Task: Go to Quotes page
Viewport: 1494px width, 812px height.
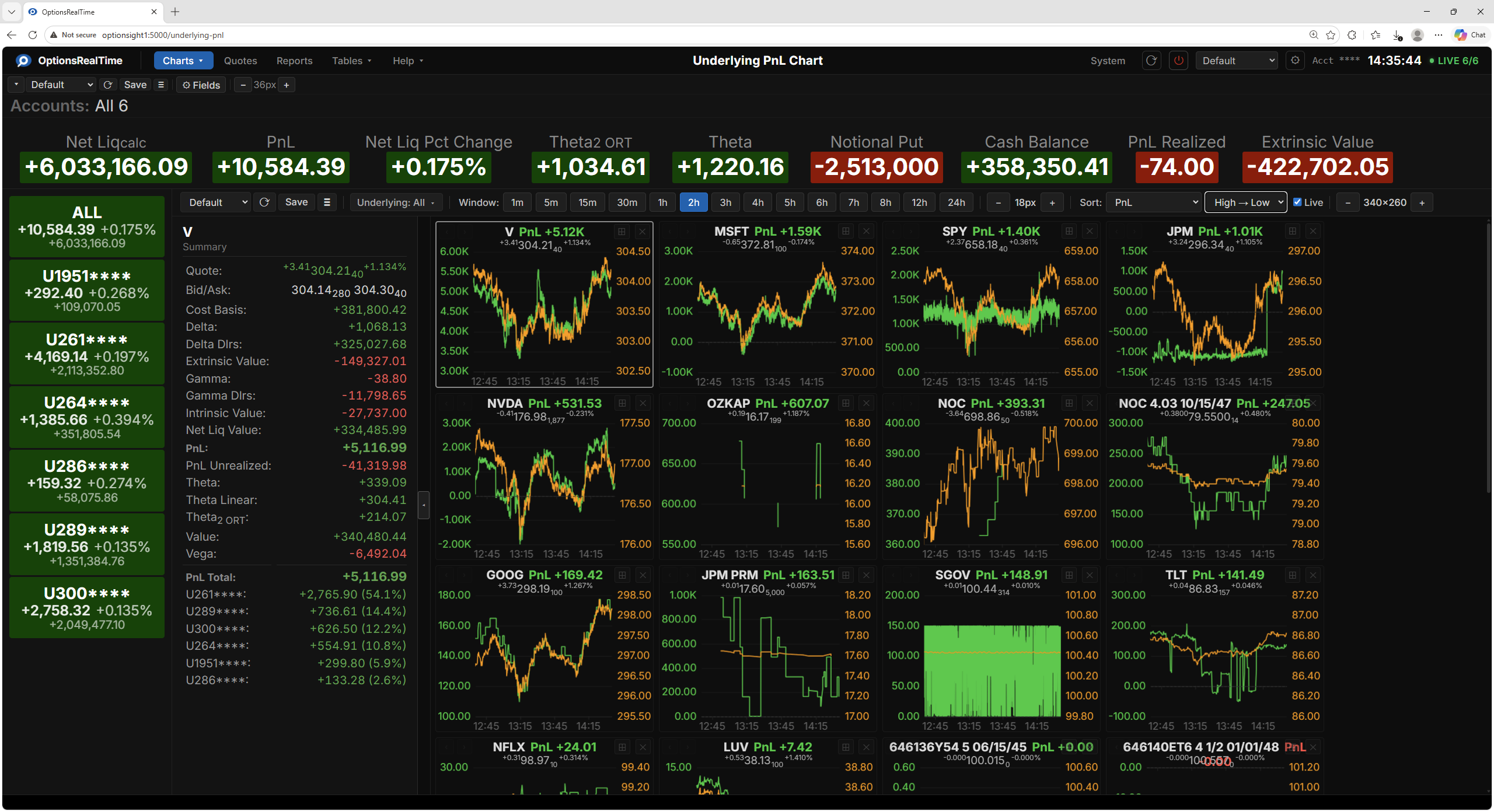Action: point(240,61)
